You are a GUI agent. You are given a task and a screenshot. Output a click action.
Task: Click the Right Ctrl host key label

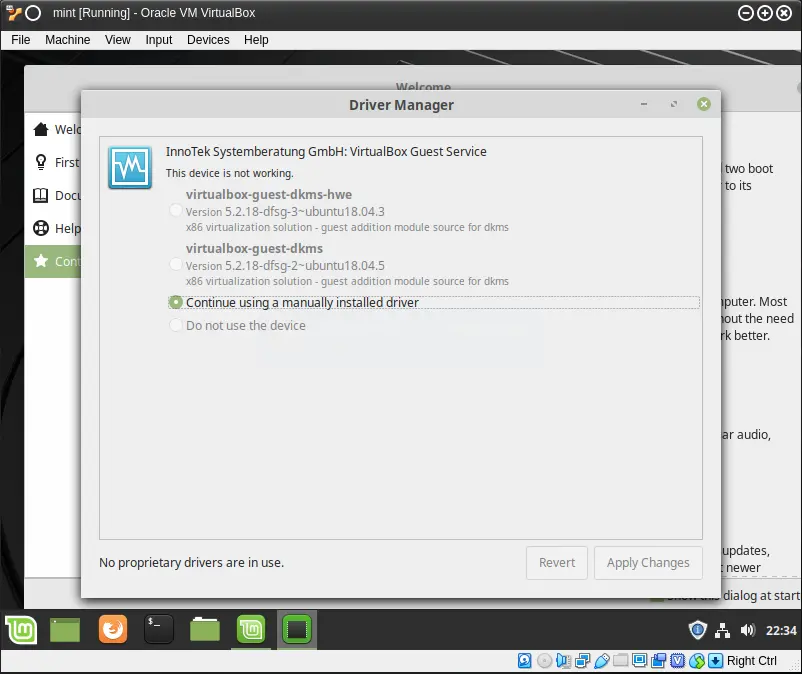(751, 661)
